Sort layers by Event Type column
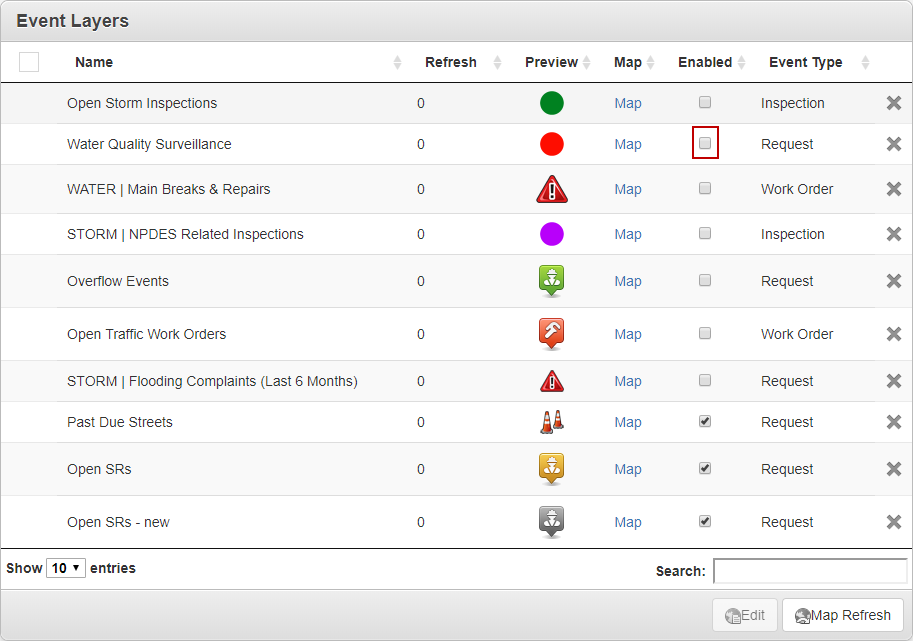 (x=805, y=62)
